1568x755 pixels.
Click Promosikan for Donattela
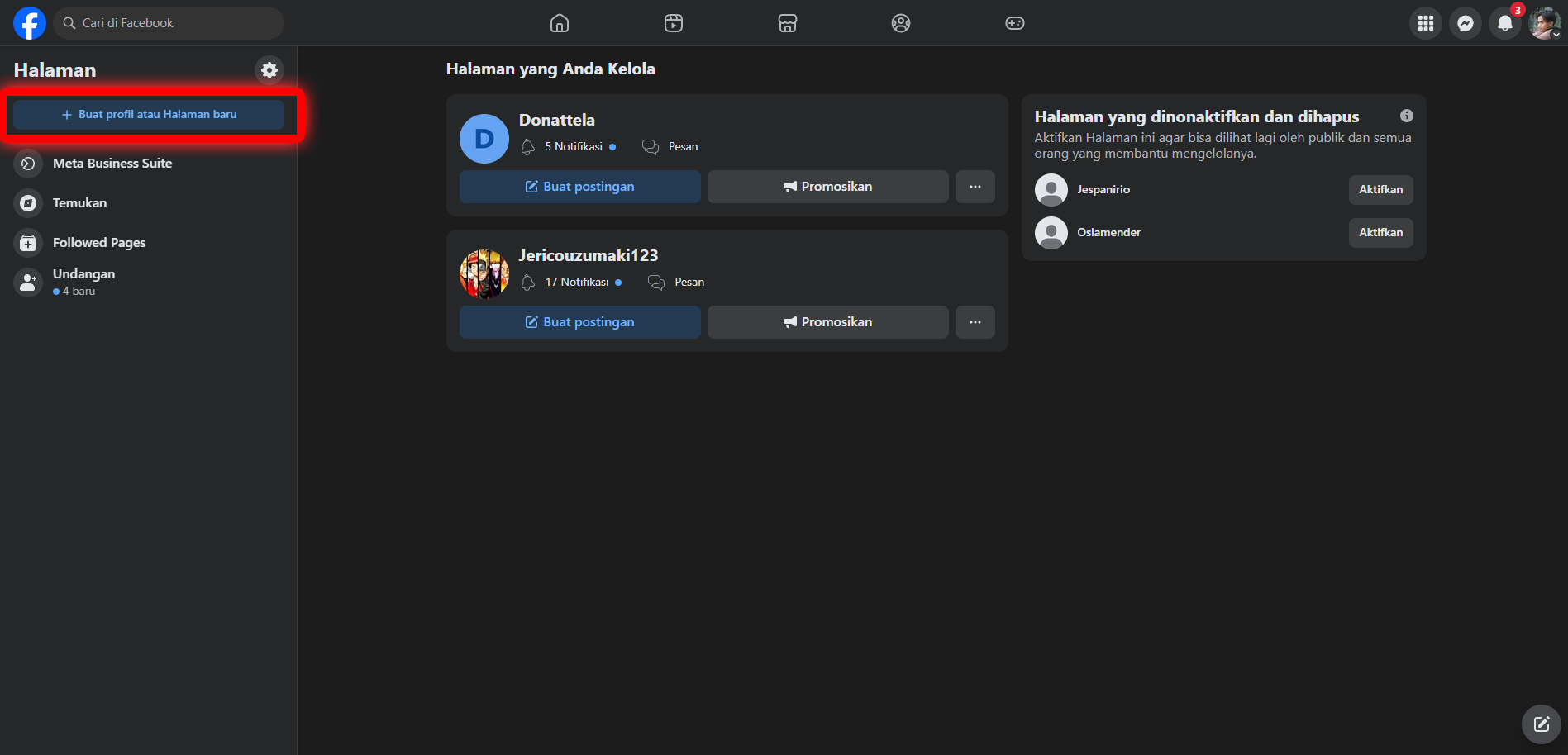point(827,187)
